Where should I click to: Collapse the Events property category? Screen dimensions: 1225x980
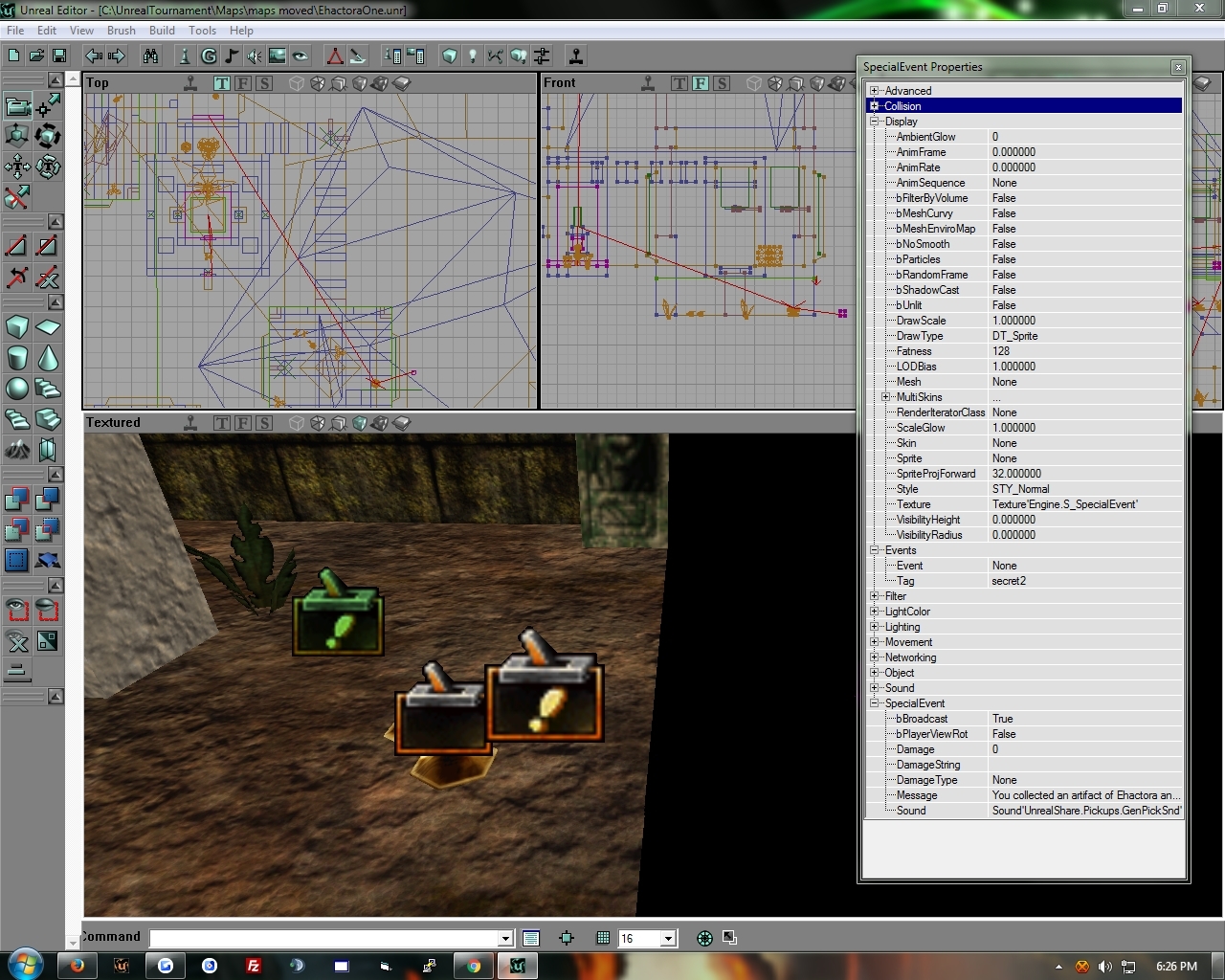pos(874,550)
